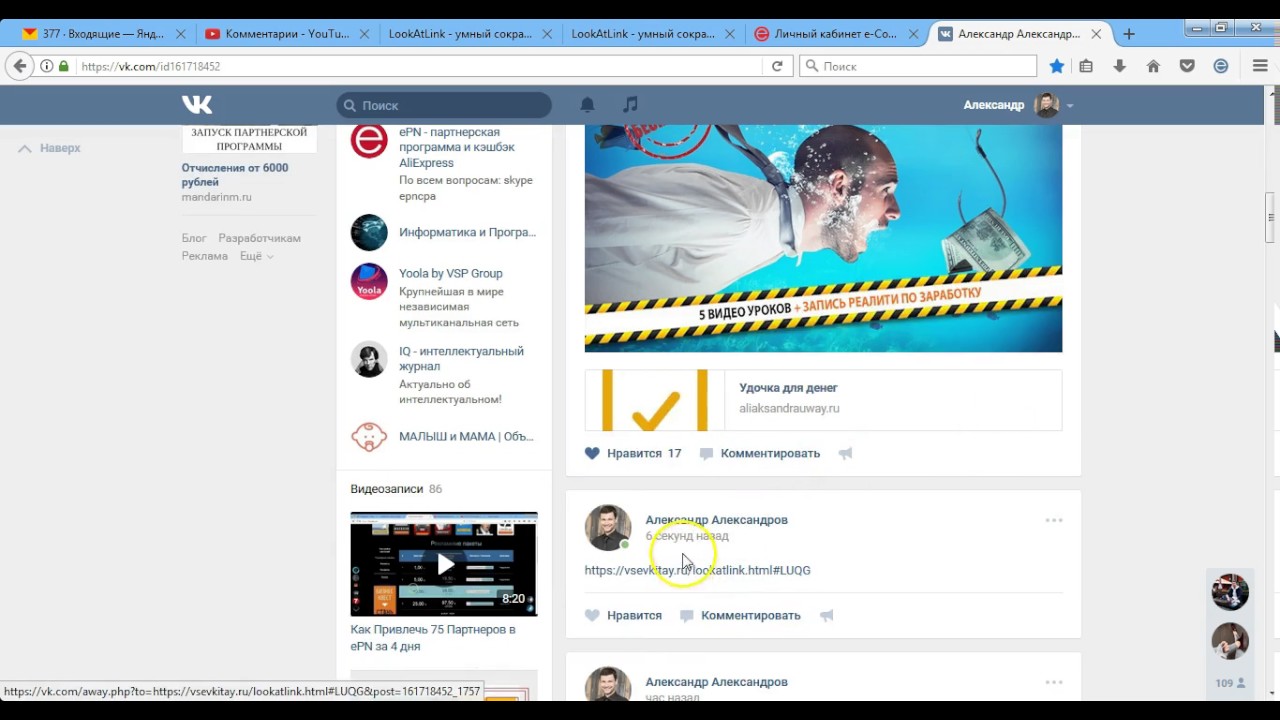Click the bookmark star icon
This screenshot has height=720, width=1280.
click(x=1057, y=66)
